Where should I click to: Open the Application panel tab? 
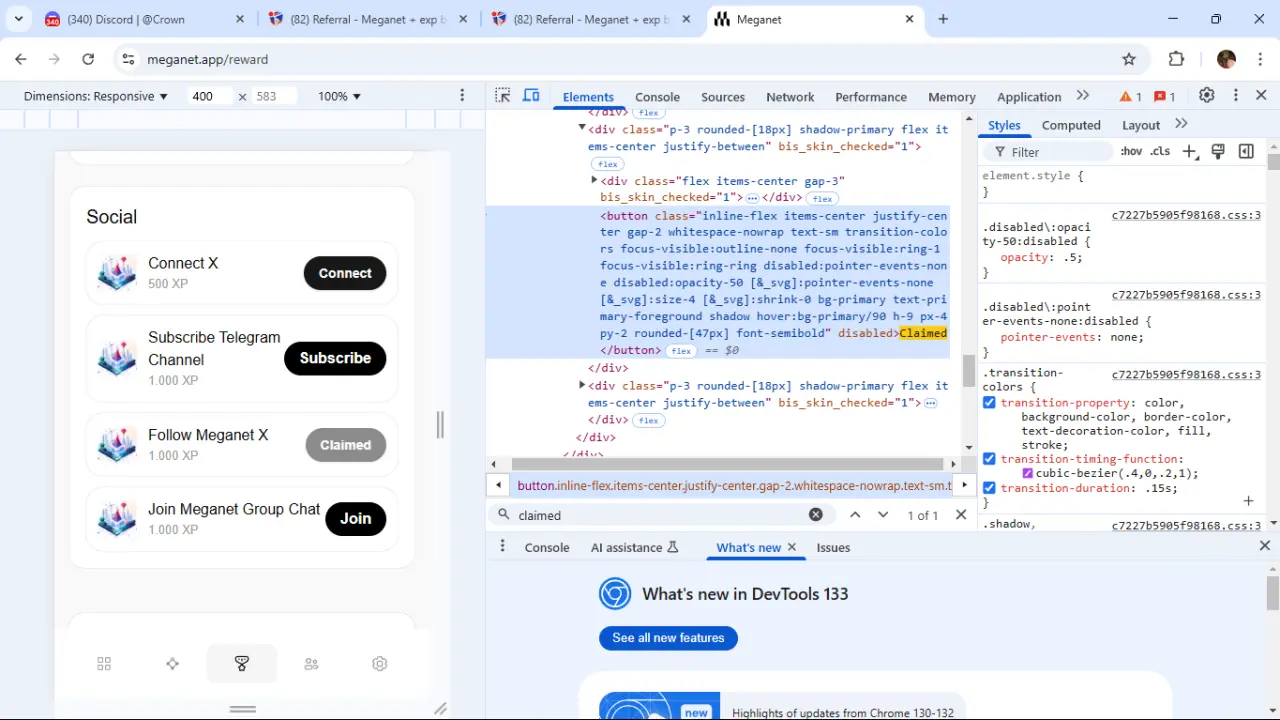click(x=1029, y=97)
